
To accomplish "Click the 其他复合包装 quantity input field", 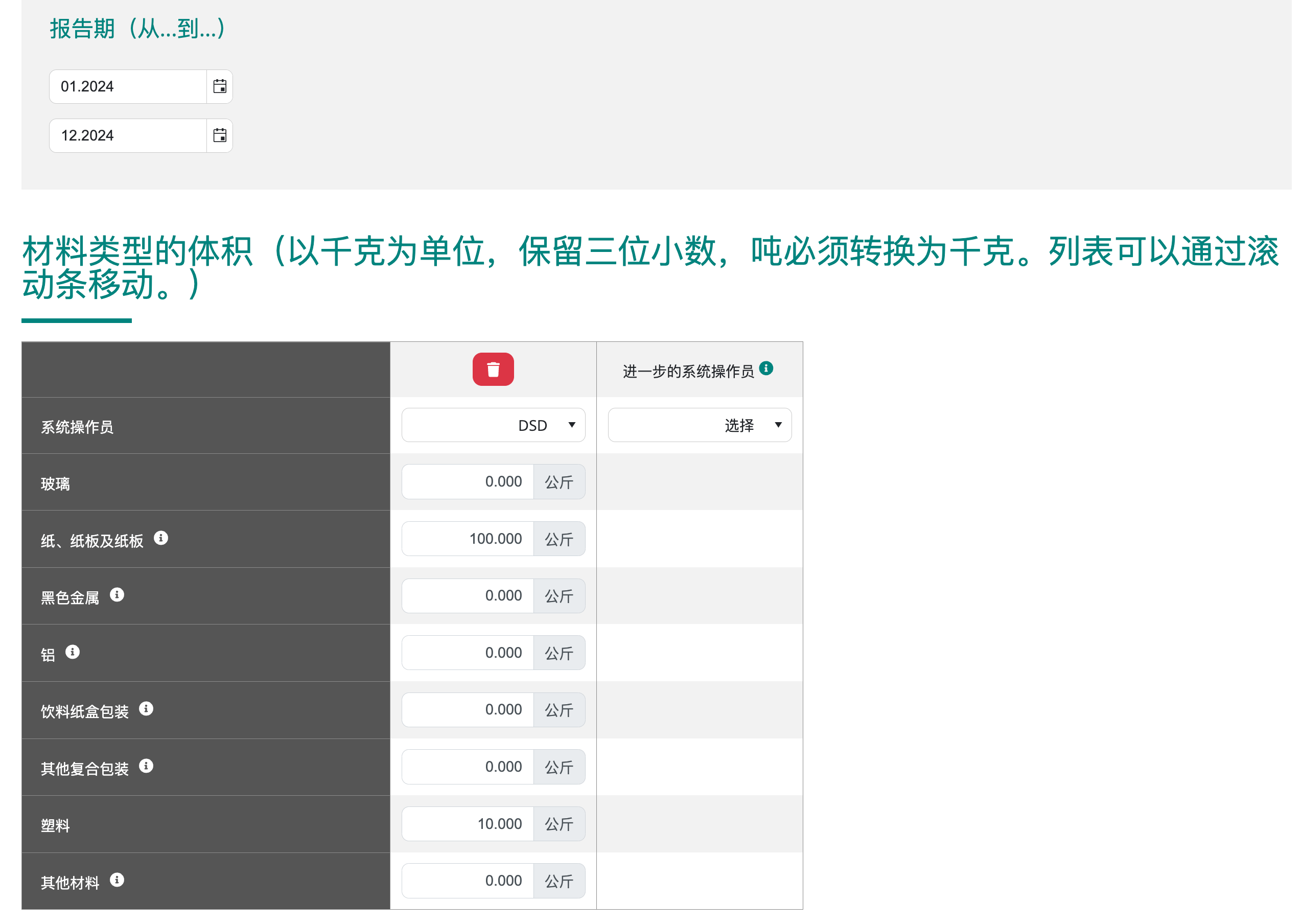I will 468,767.
